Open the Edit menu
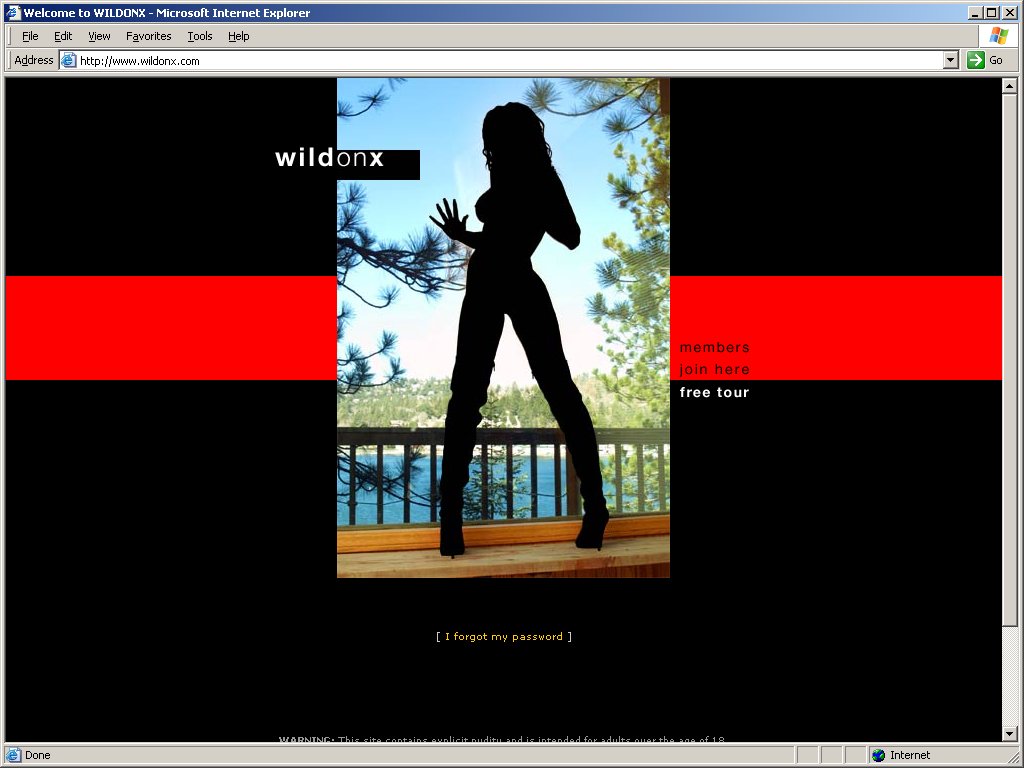Viewport: 1024px width, 768px height. [x=63, y=36]
